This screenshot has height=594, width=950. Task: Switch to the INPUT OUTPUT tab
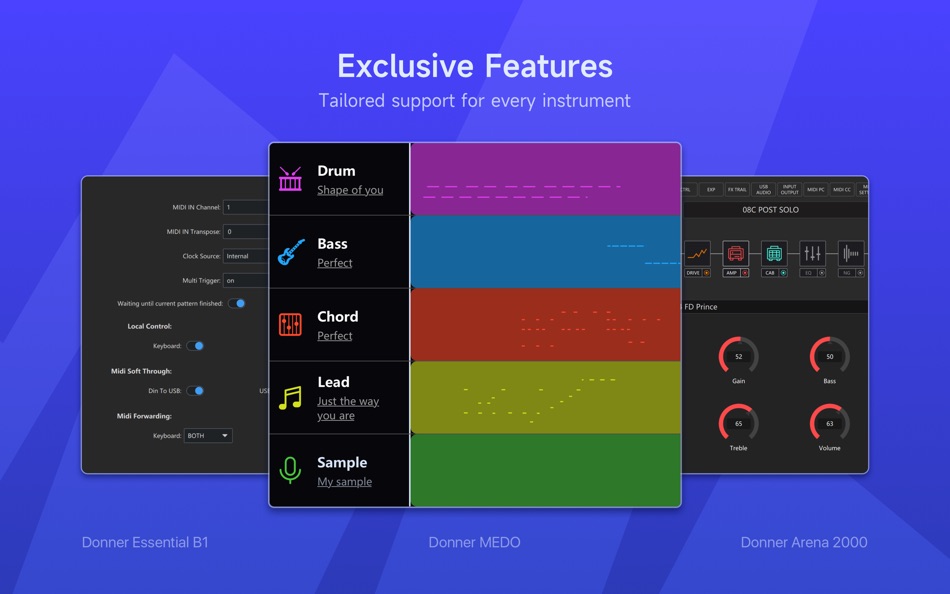click(x=789, y=189)
